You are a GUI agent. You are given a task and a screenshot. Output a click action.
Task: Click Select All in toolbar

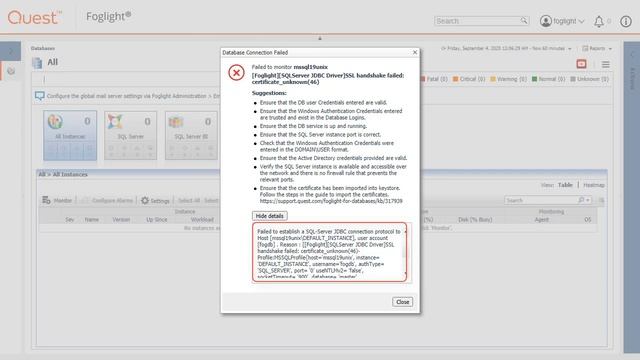pyautogui.click(x=189, y=200)
